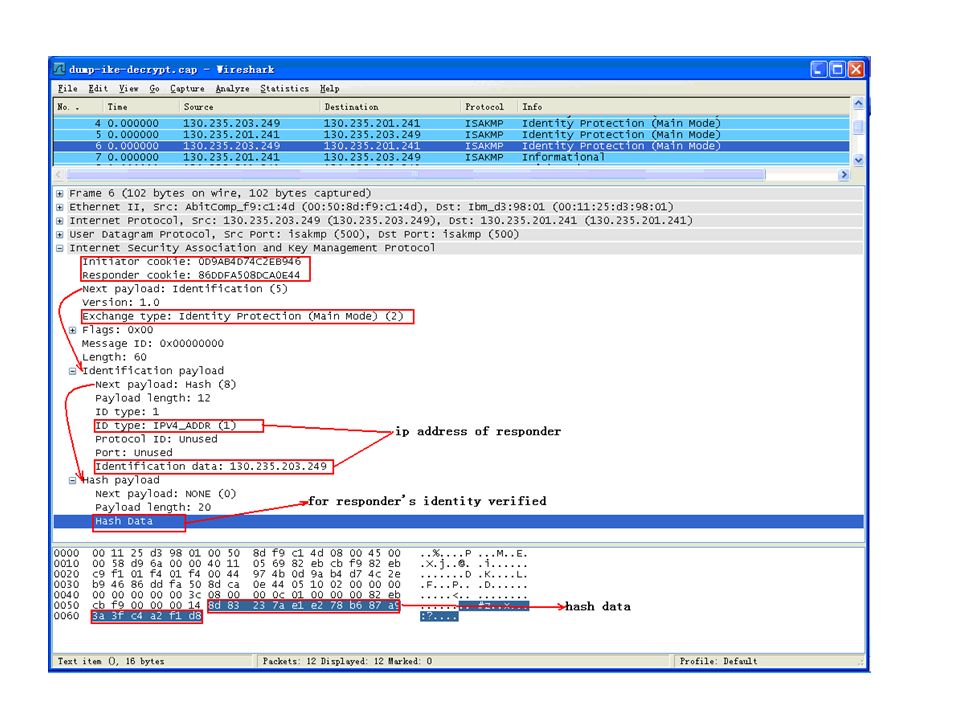Open the File menu
This screenshot has height=720, width=960.
tap(67, 89)
